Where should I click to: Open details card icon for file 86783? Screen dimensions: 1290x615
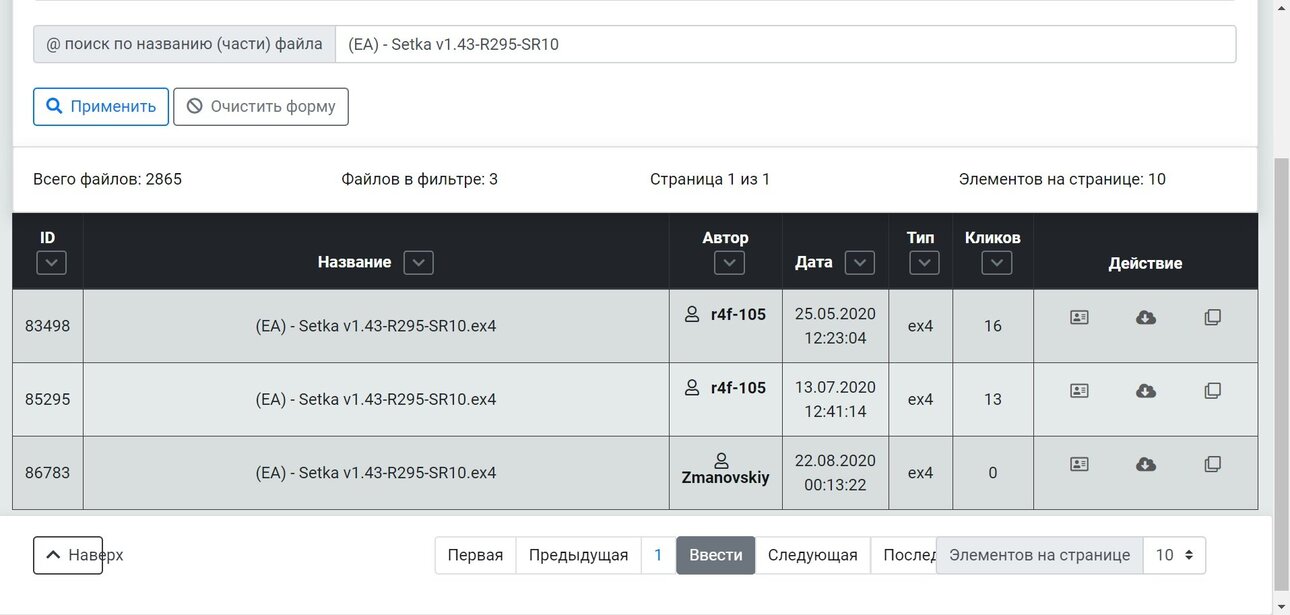click(1079, 464)
